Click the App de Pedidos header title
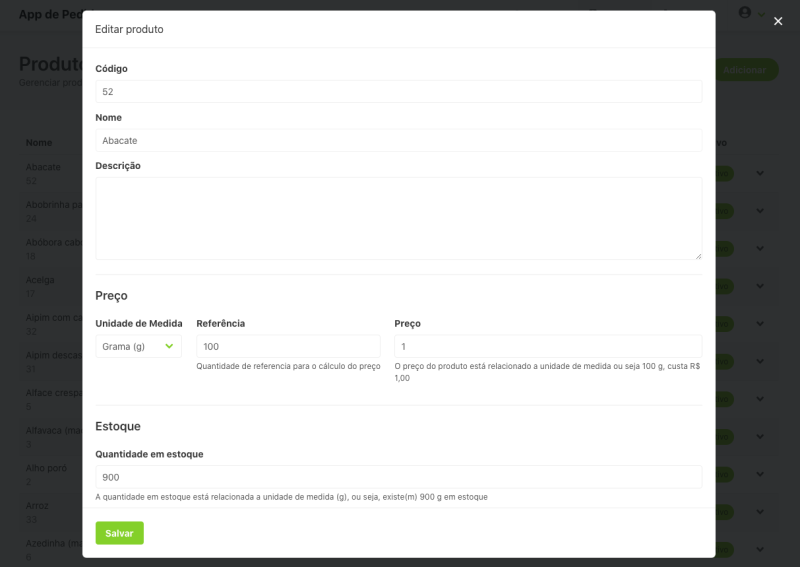The width and height of the screenshot is (800, 567). pyautogui.click(x=50, y=14)
